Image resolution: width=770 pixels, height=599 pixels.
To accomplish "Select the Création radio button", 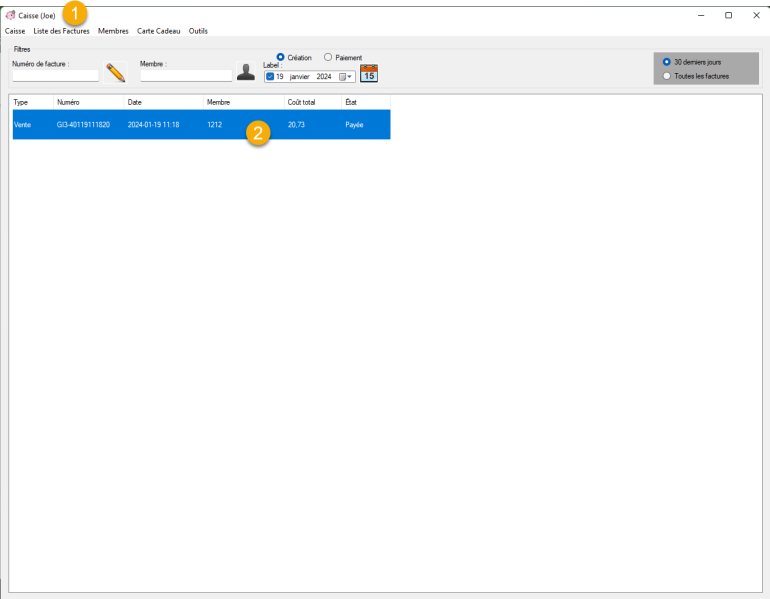I will (x=280, y=57).
